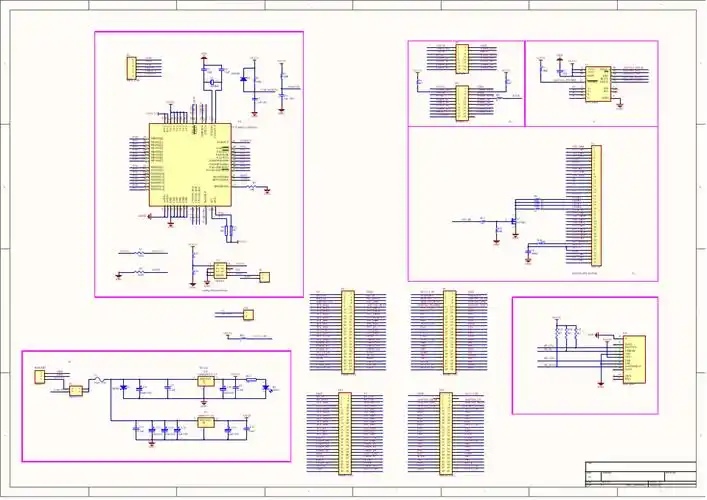Image resolution: width=707 pixels, height=500 pixels.
Task: Click the 8-pin IC in top-right box
Action: coord(597,84)
